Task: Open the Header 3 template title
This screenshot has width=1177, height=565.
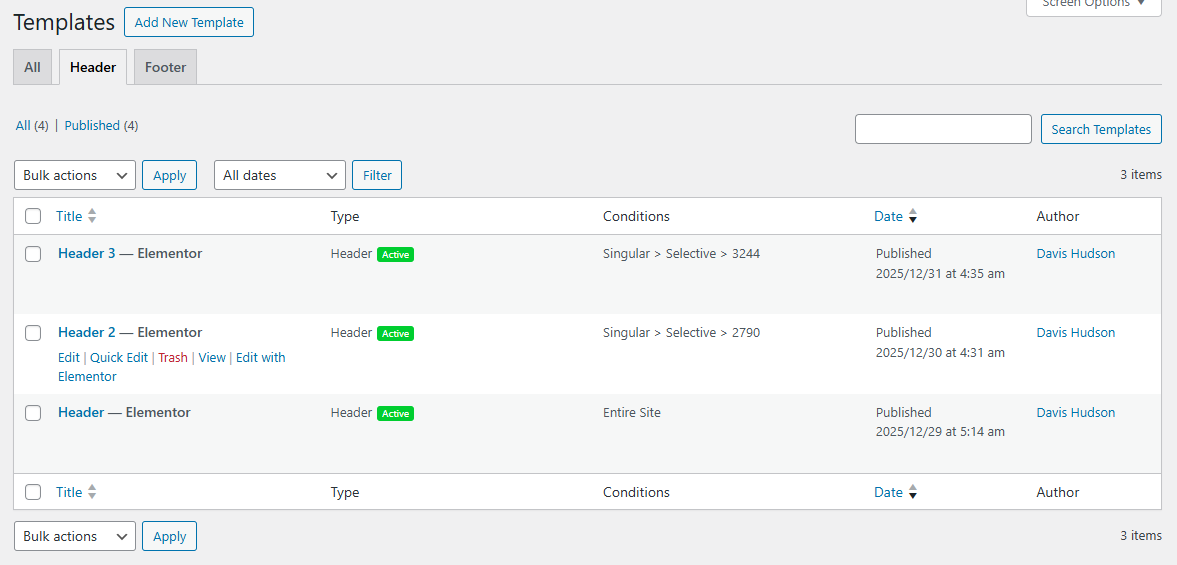Action: pyautogui.click(x=87, y=254)
